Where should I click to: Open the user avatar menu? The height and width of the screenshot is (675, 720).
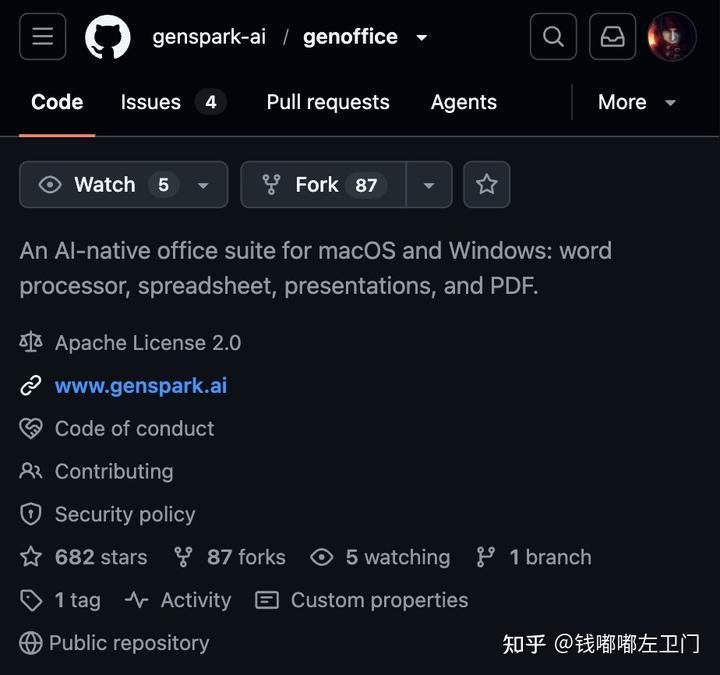tap(672, 37)
